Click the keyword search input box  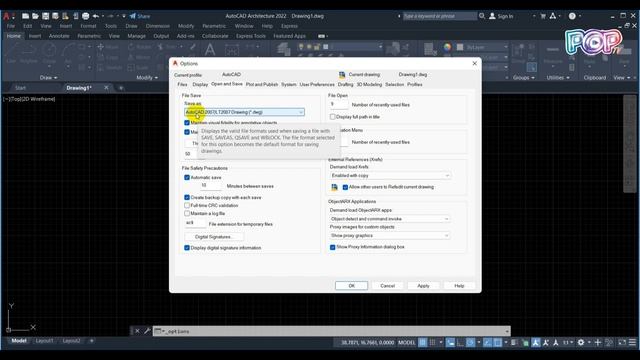(440, 16)
